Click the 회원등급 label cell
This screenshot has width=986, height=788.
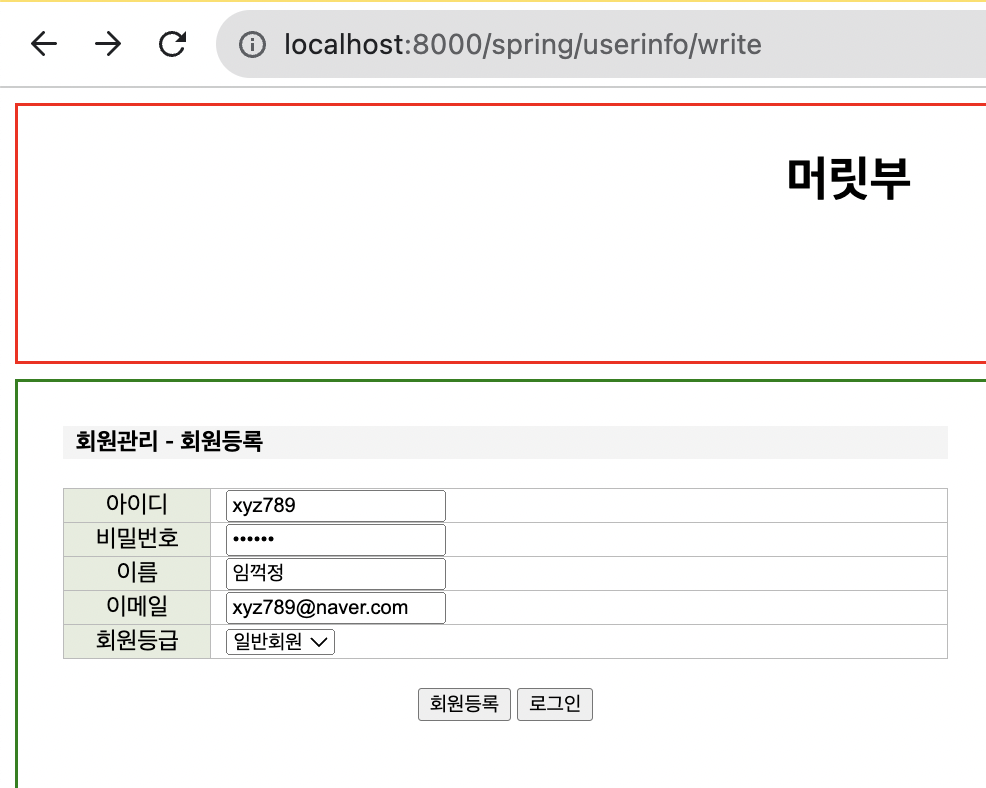(x=137, y=641)
